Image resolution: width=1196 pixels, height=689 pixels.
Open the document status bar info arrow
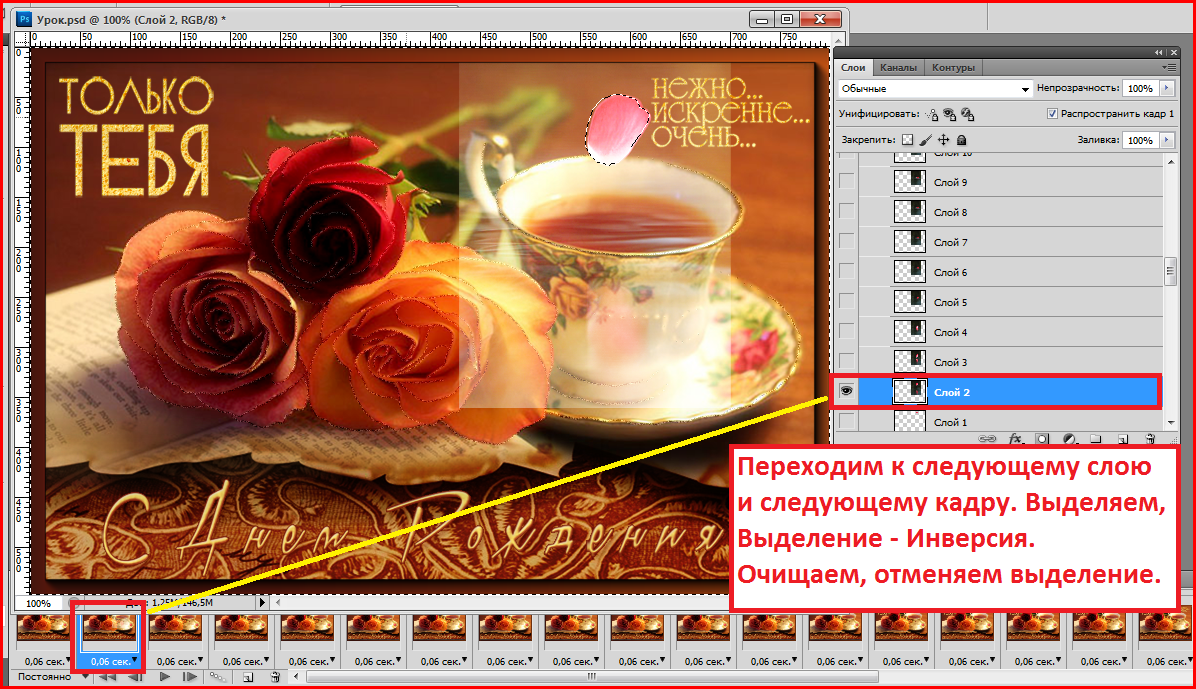[x=262, y=603]
